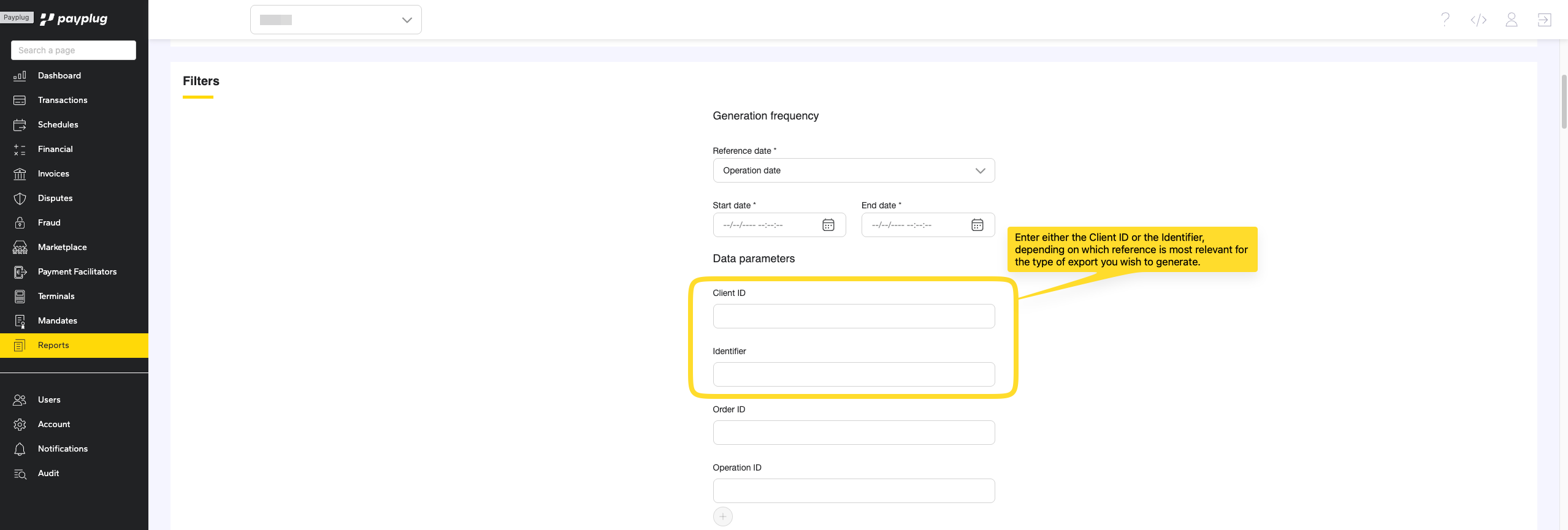Screen dimensions: 1568x530
Task: Open End date calendar picker
Action: pyautogui.click(x=977, y=225)
